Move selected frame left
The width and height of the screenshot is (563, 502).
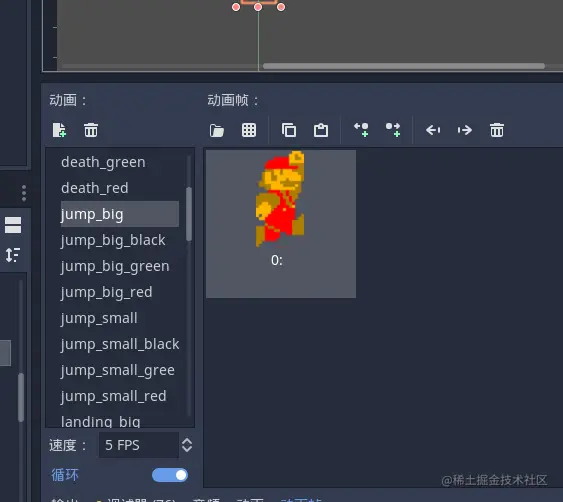coord(433,130)
